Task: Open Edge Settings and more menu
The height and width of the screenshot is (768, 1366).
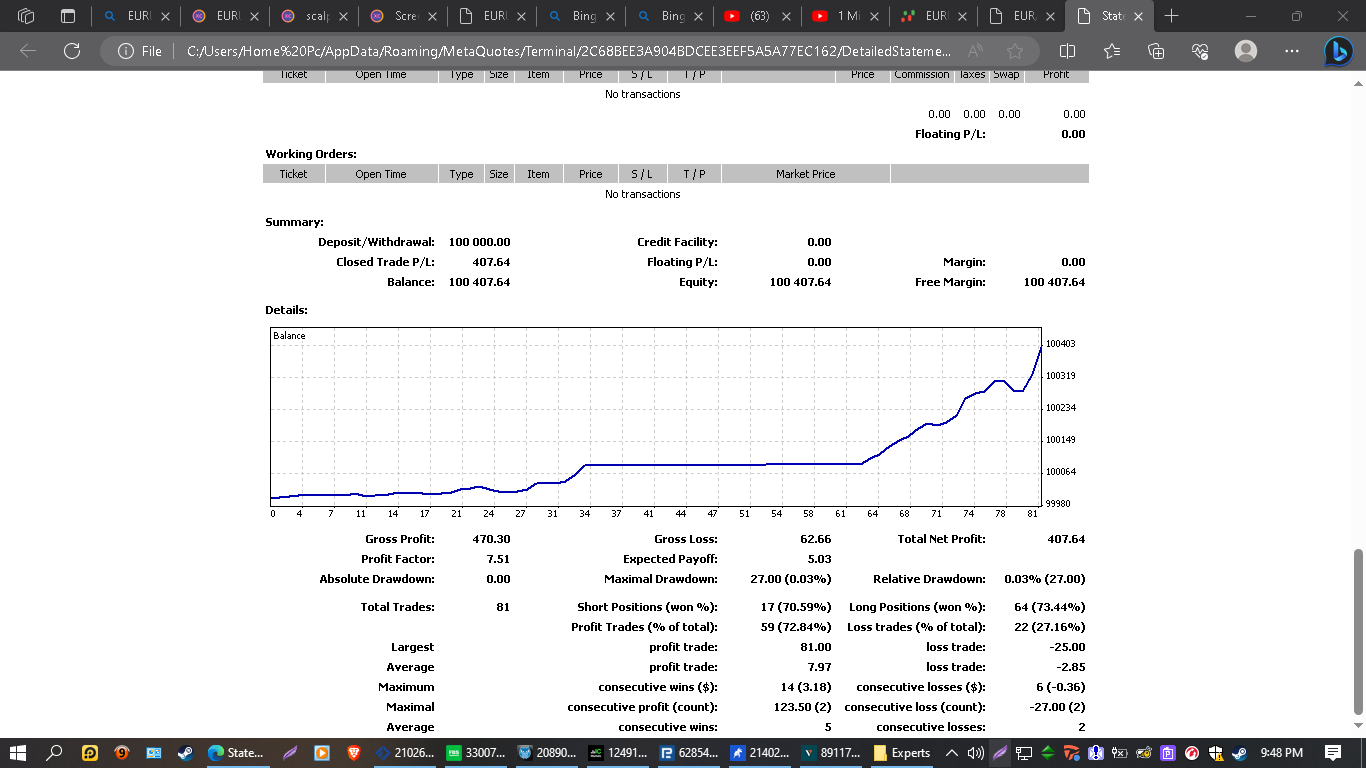Action: [1291, 51]
